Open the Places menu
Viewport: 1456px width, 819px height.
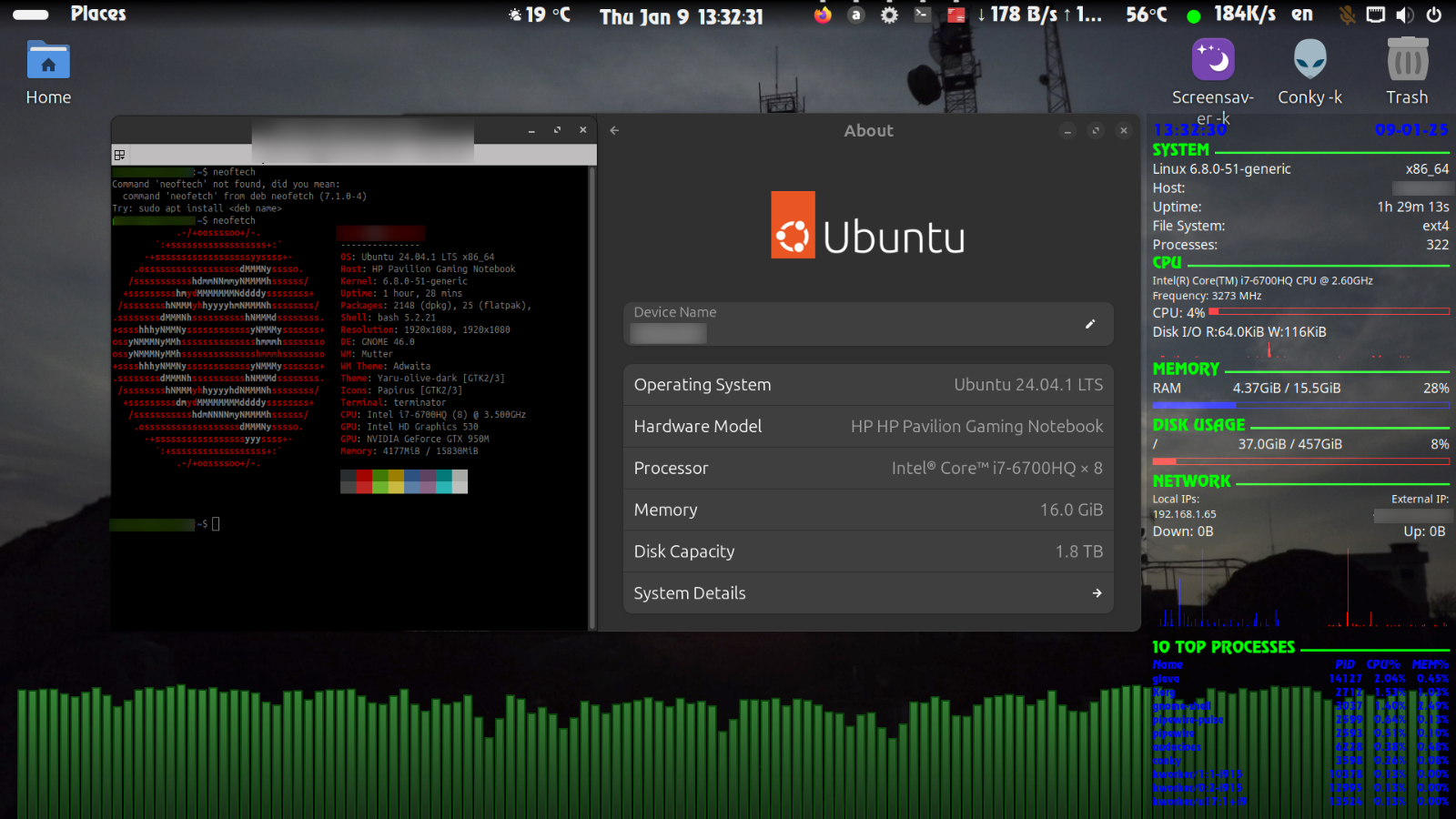[98, 14]
